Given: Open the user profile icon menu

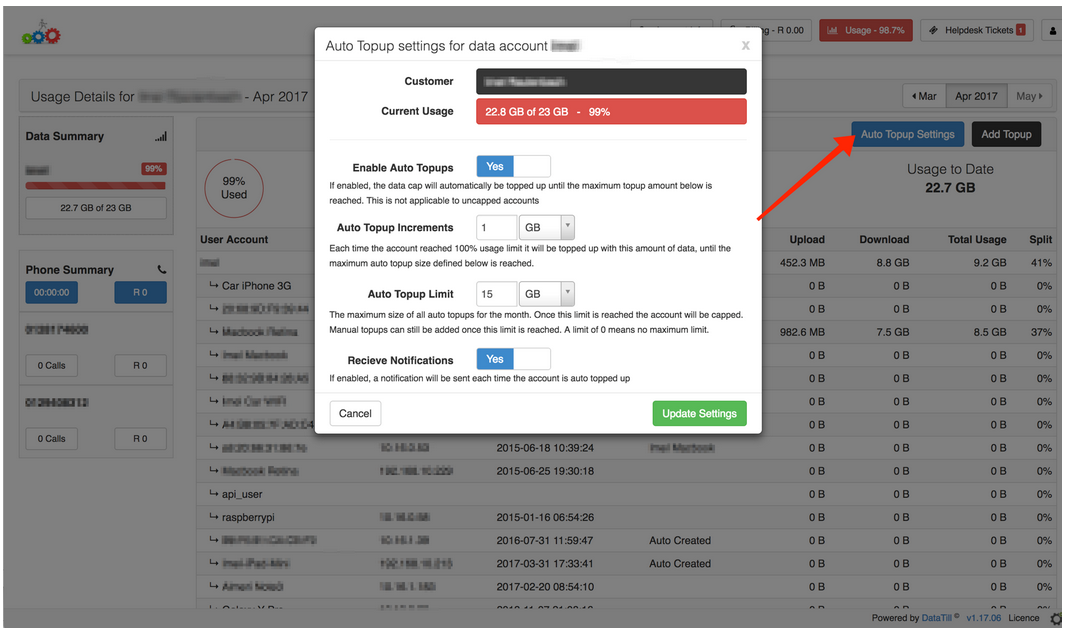Looking at the screenshot, I should [1053, 31].
